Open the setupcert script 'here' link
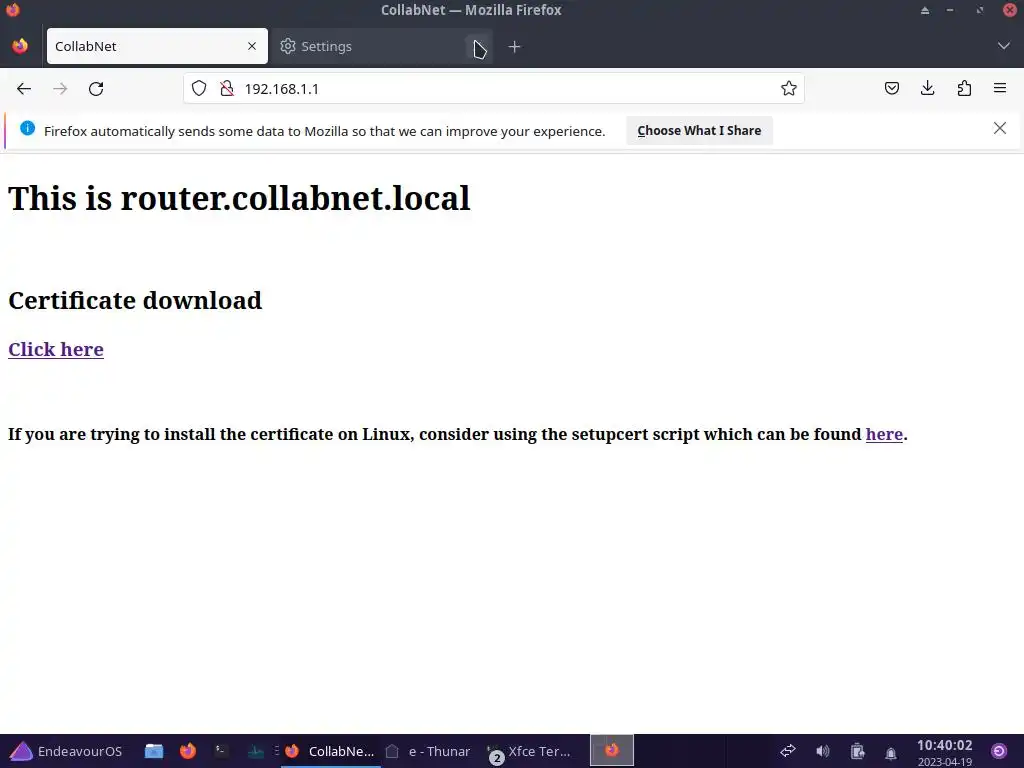This screenshot has height=768, width=1024. pos(884,434)
